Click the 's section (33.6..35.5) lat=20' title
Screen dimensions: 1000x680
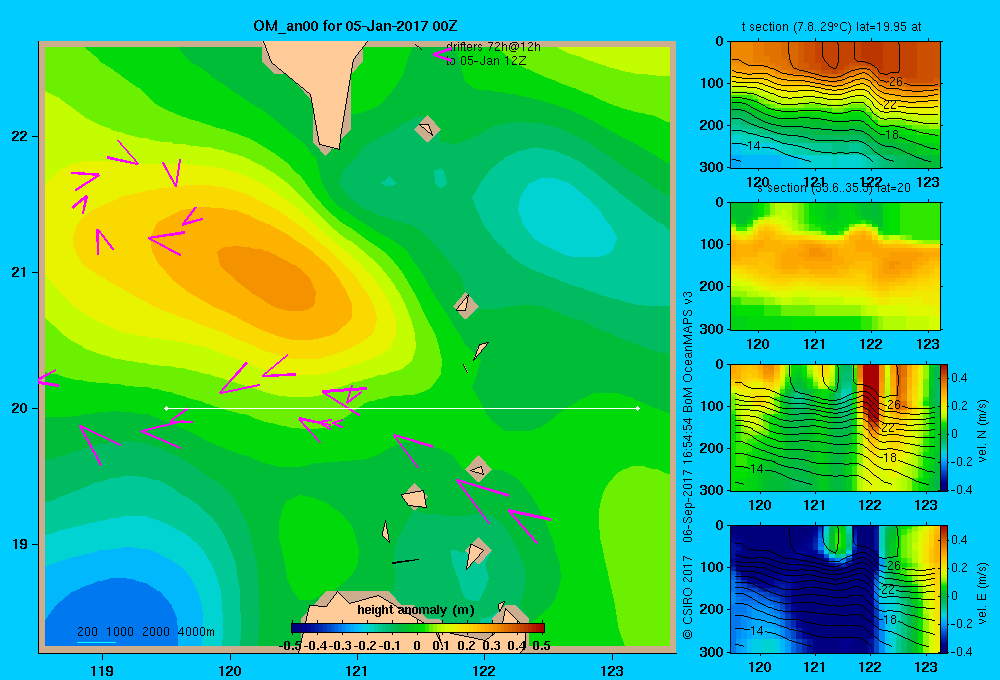[833, 188]
